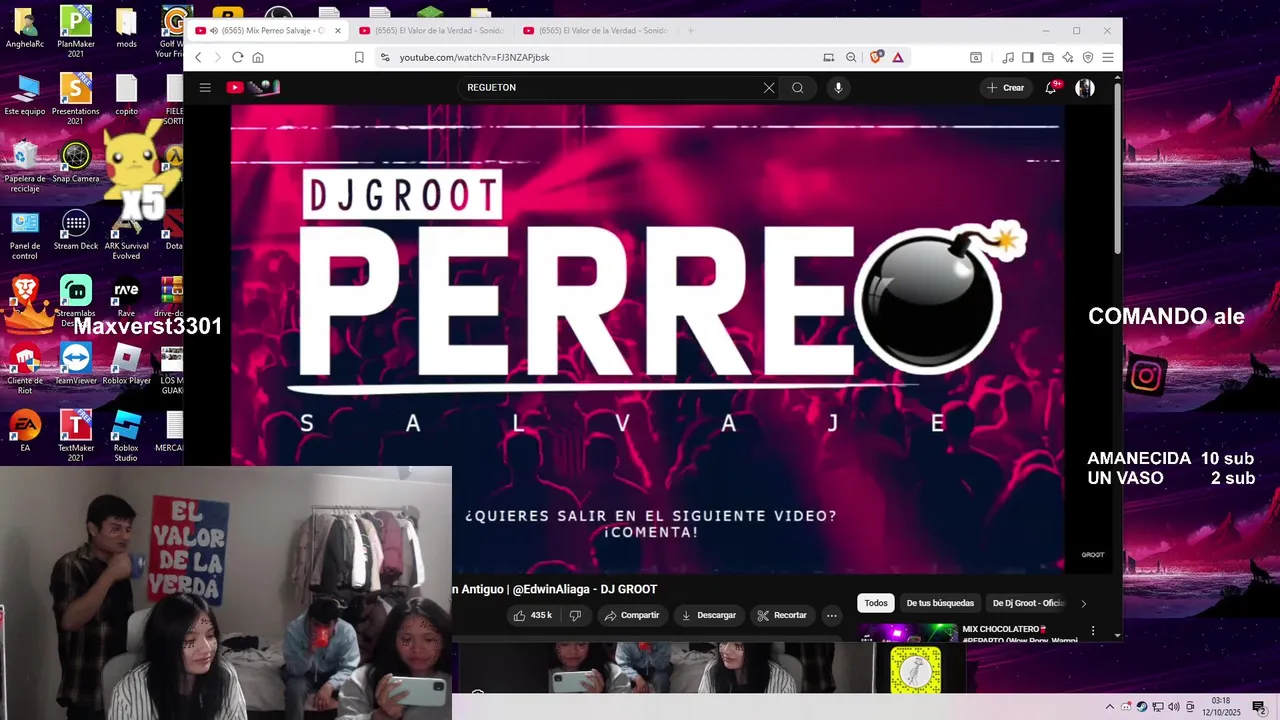This screenshot has height=720, width=1280.
Task: Go back in browser history
Action: pos(198,58)
